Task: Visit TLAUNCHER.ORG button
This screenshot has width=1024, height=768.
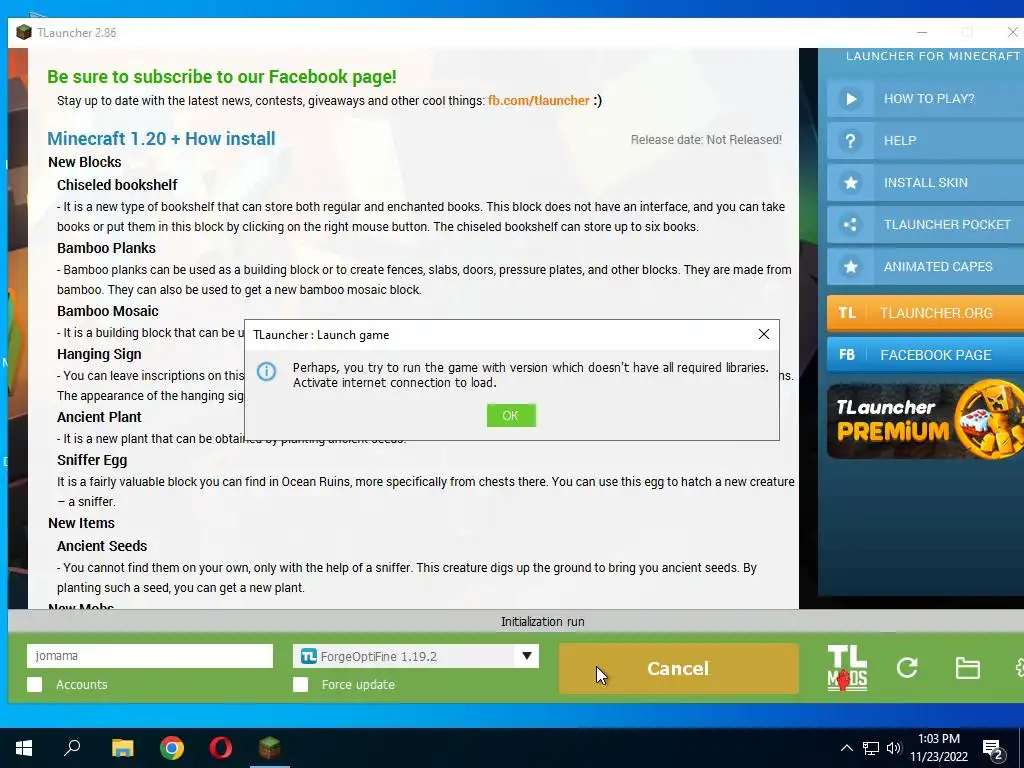Action: pyautogui.click(x=925, y=313)
